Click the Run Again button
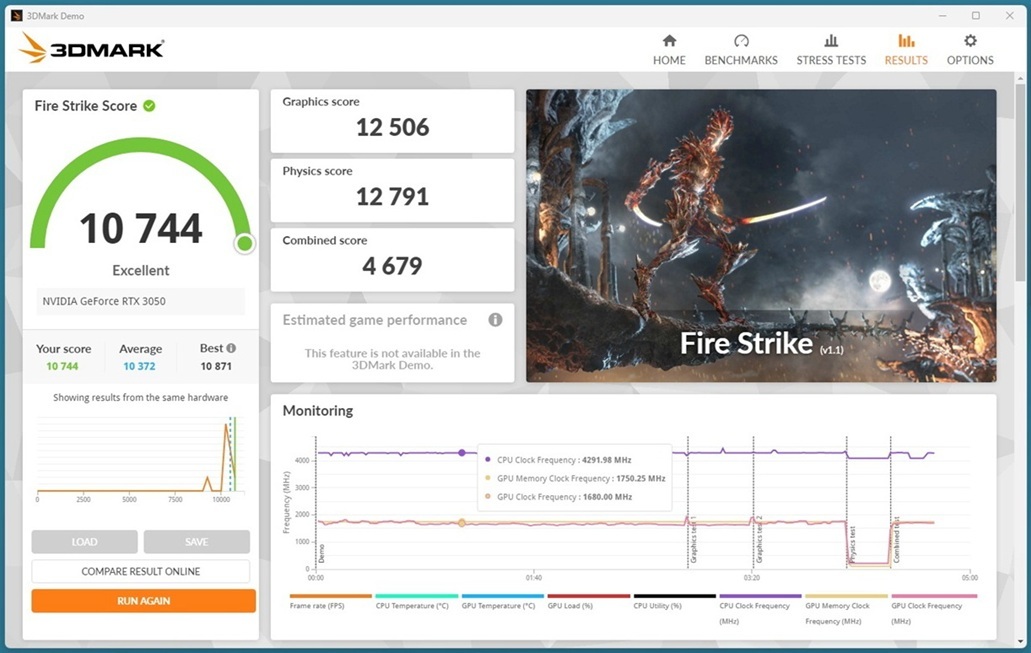Screen dimensions: 1031x653 click(x=143, y=601)
